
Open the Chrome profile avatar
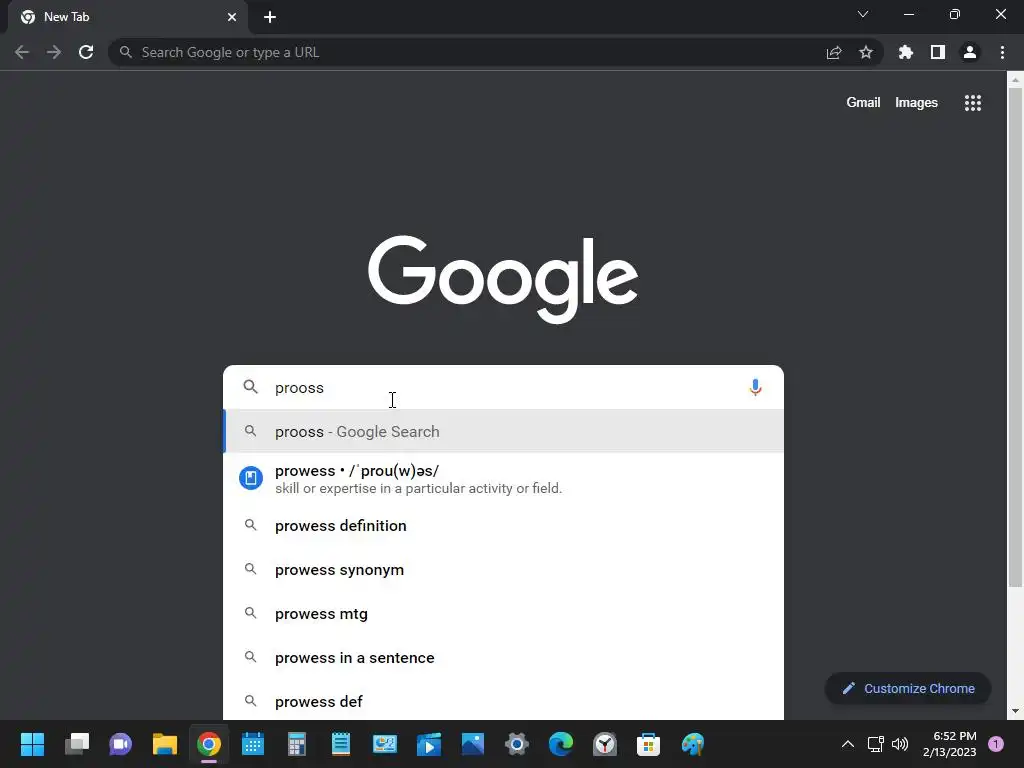(970, 52)
